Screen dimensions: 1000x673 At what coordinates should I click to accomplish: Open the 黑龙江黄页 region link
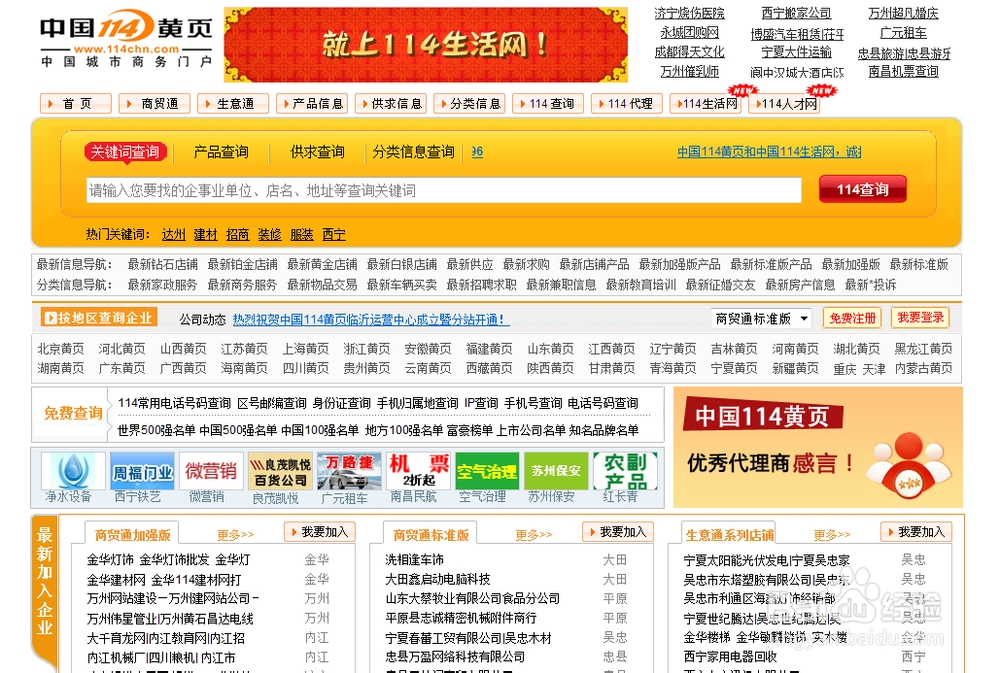tap(923, 349)
